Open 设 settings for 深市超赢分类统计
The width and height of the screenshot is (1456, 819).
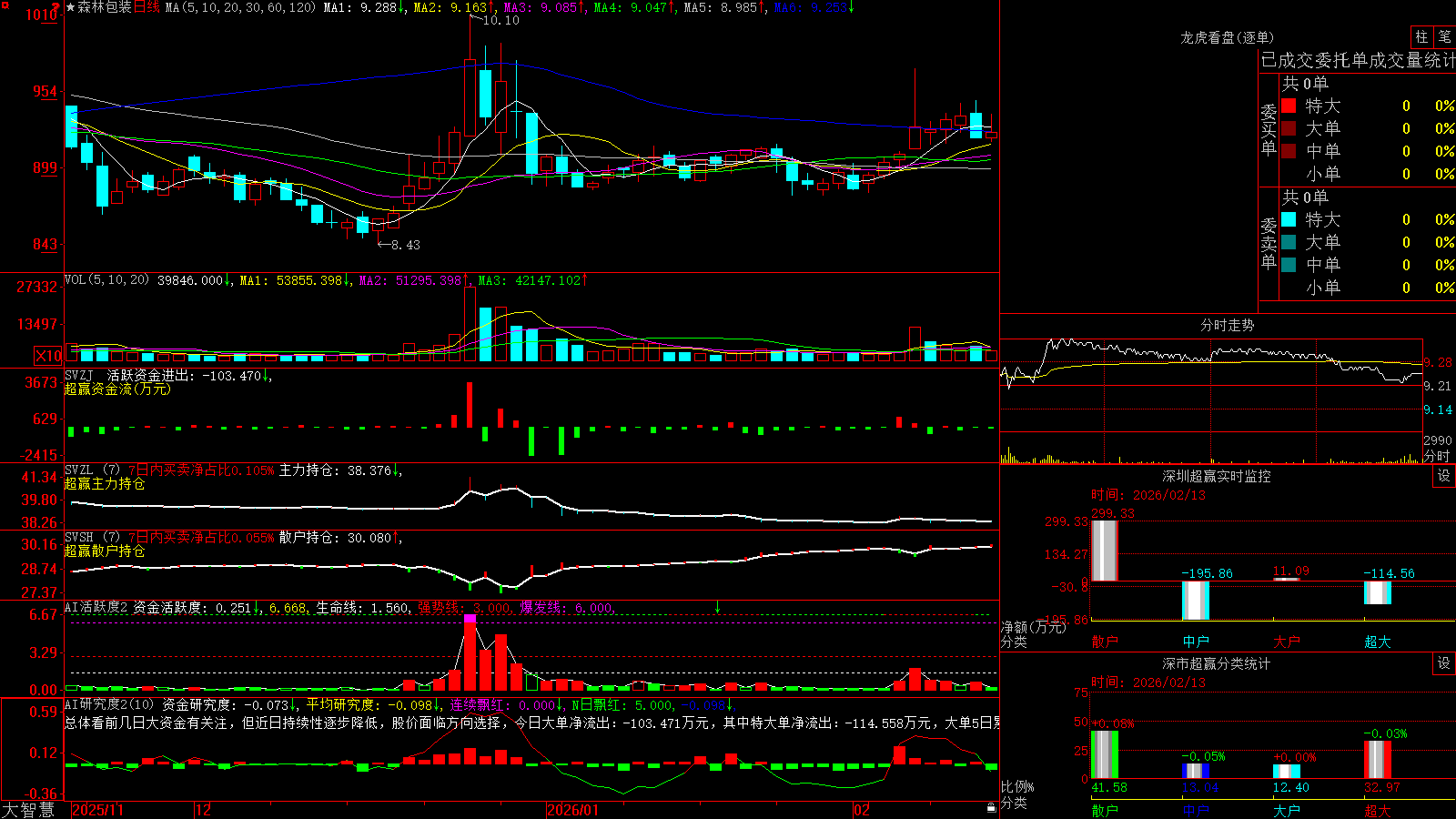click(1444, 663)
